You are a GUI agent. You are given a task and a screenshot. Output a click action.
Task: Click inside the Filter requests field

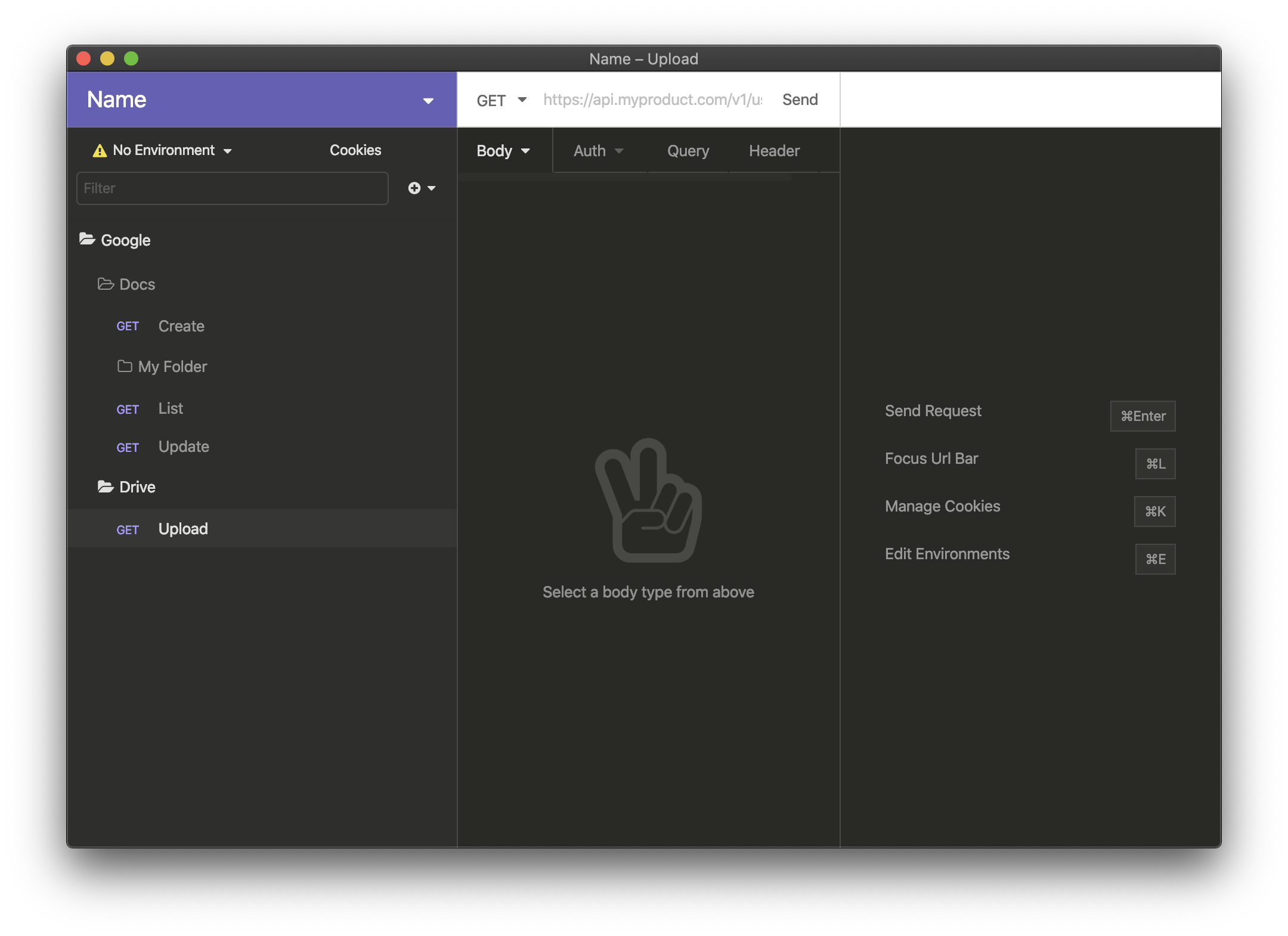[x=231, y=188]
